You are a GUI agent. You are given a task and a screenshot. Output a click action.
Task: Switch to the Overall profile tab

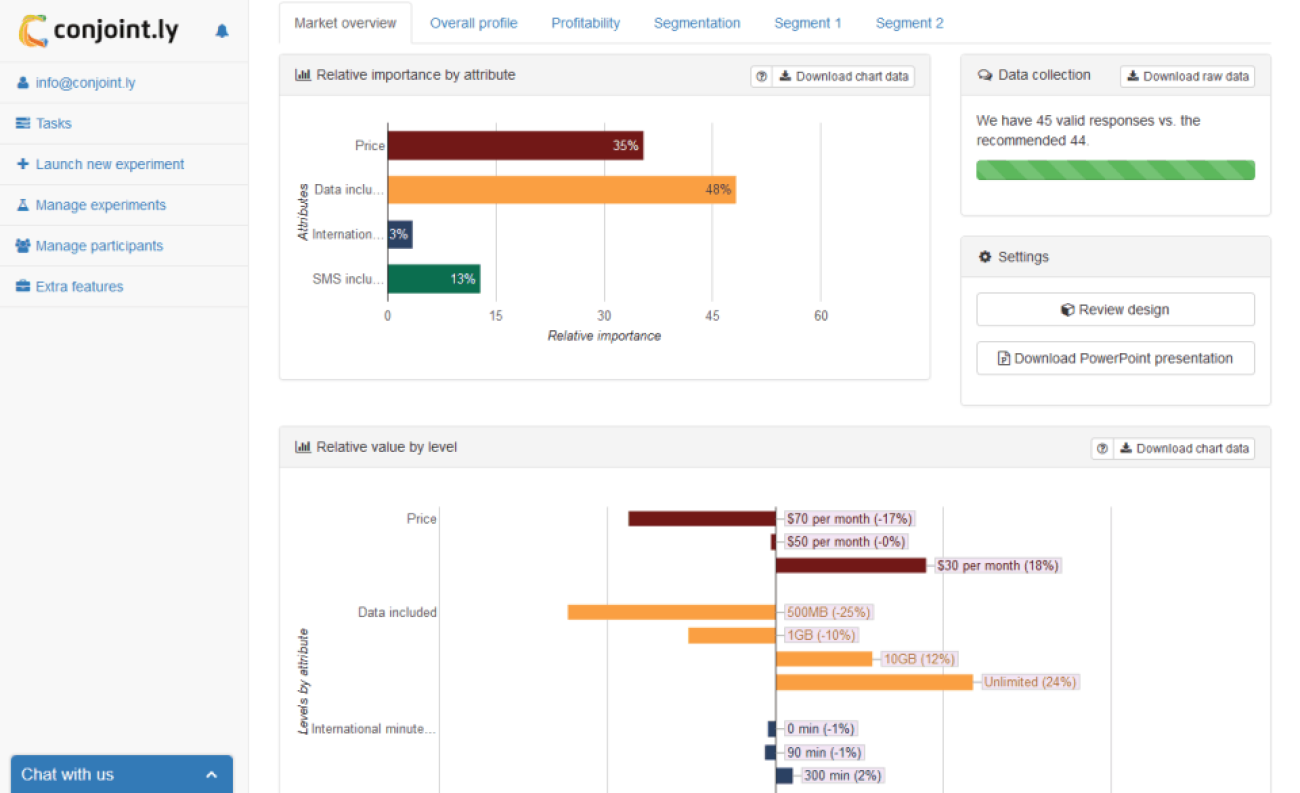(x=473, y=23)
